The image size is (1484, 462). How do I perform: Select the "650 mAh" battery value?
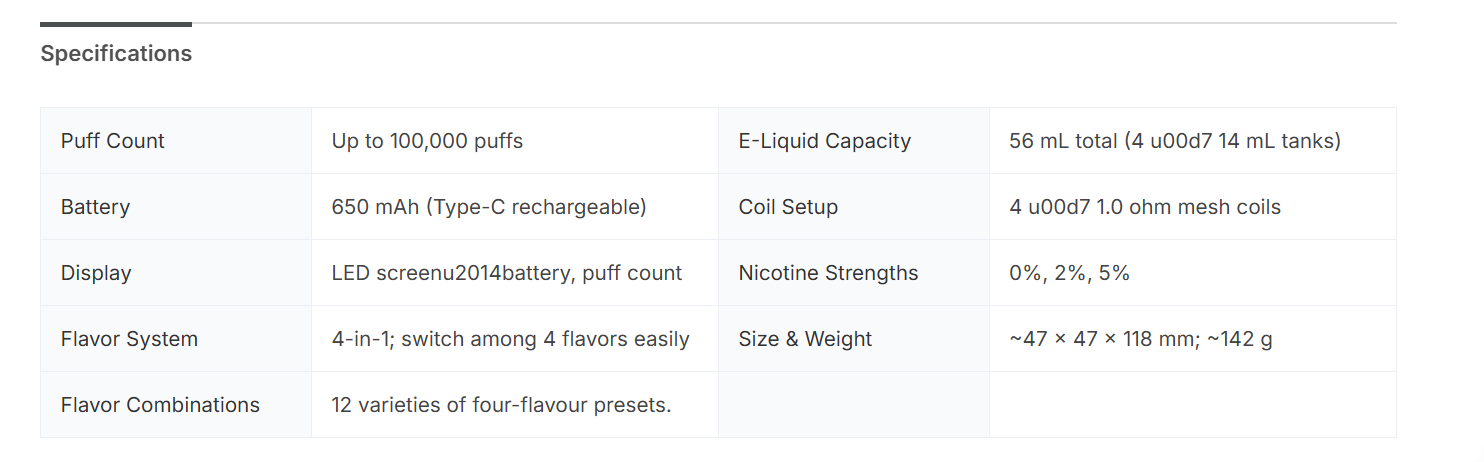tap(489, 207)
